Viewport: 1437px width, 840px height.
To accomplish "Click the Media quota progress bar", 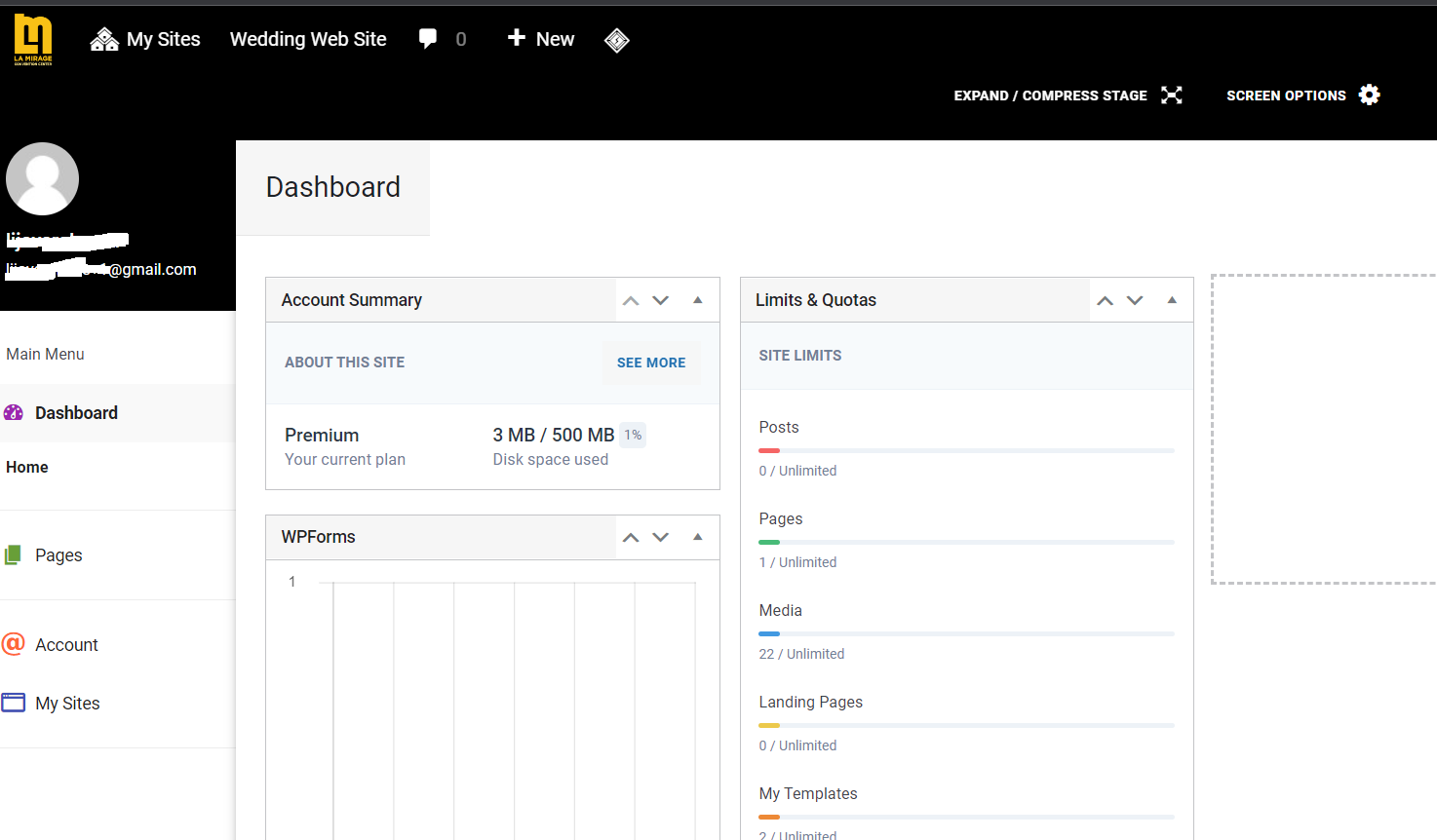I will (x=966, y=633).
